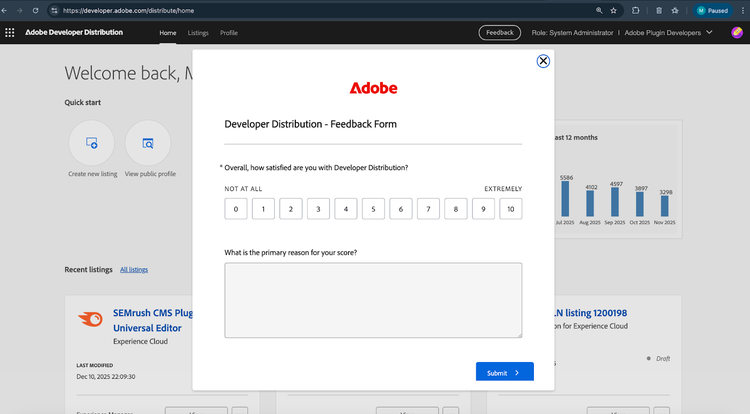Image resolution: width=750 pixels, height=414 pixels.
Task: Click the browser back arrow
Action: point(7,10)
